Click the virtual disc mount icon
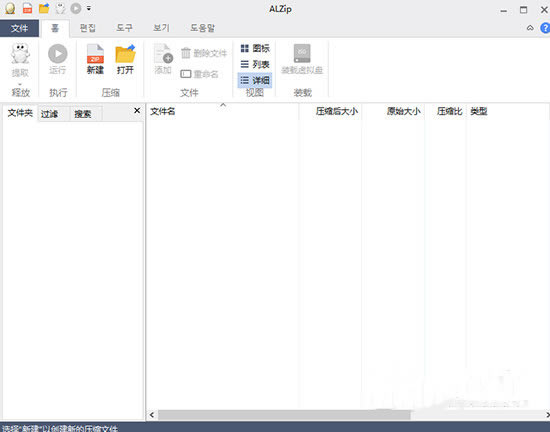The width and height of the screenshot is (550, 432). (302, 53)
